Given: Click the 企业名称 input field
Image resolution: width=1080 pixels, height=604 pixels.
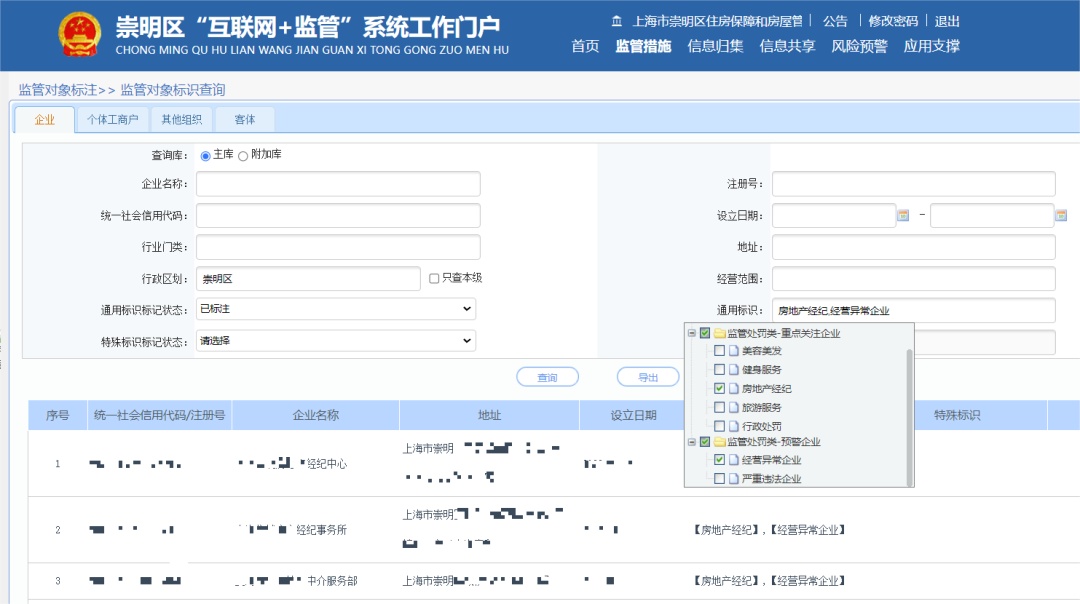Looking at the screenshot, I should [338, 184].
